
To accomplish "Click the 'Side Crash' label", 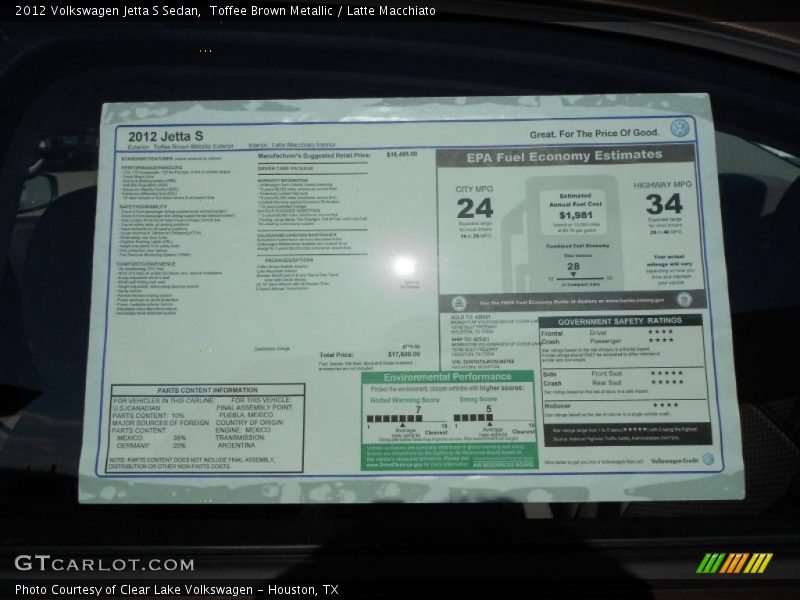I will click(553, 379).
